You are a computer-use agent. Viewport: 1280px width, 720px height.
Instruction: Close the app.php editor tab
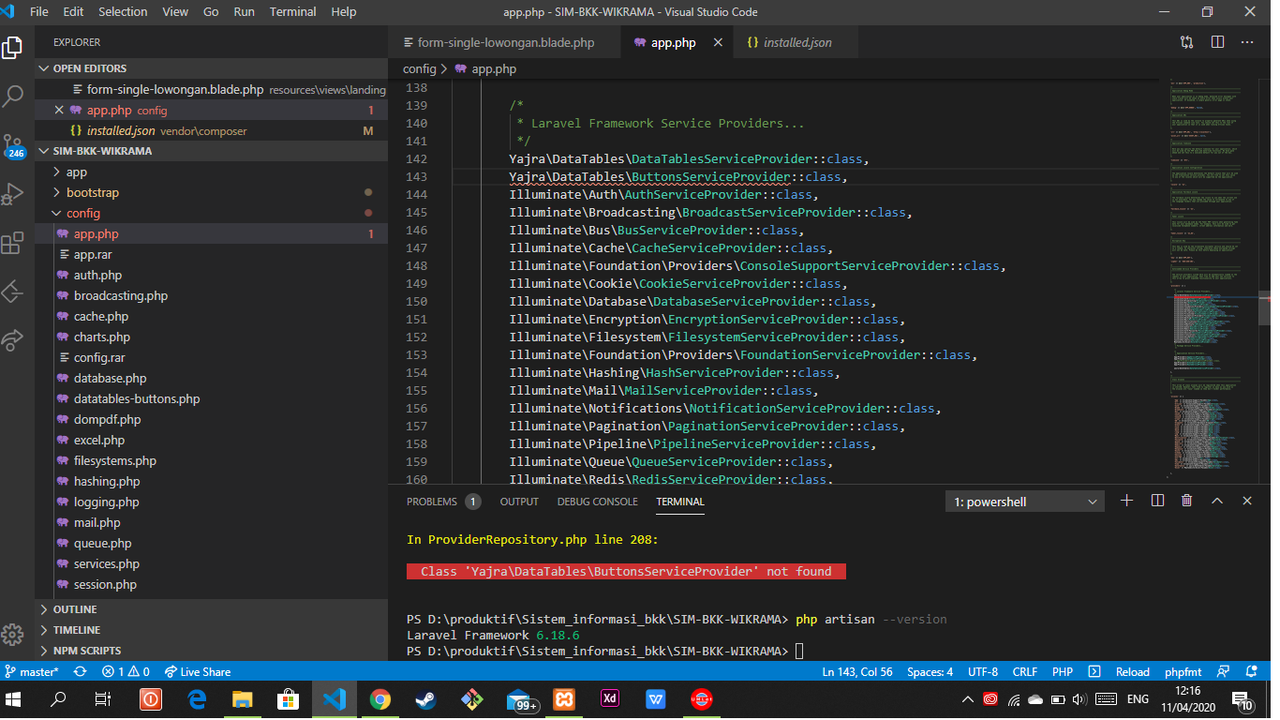point(718,43)
